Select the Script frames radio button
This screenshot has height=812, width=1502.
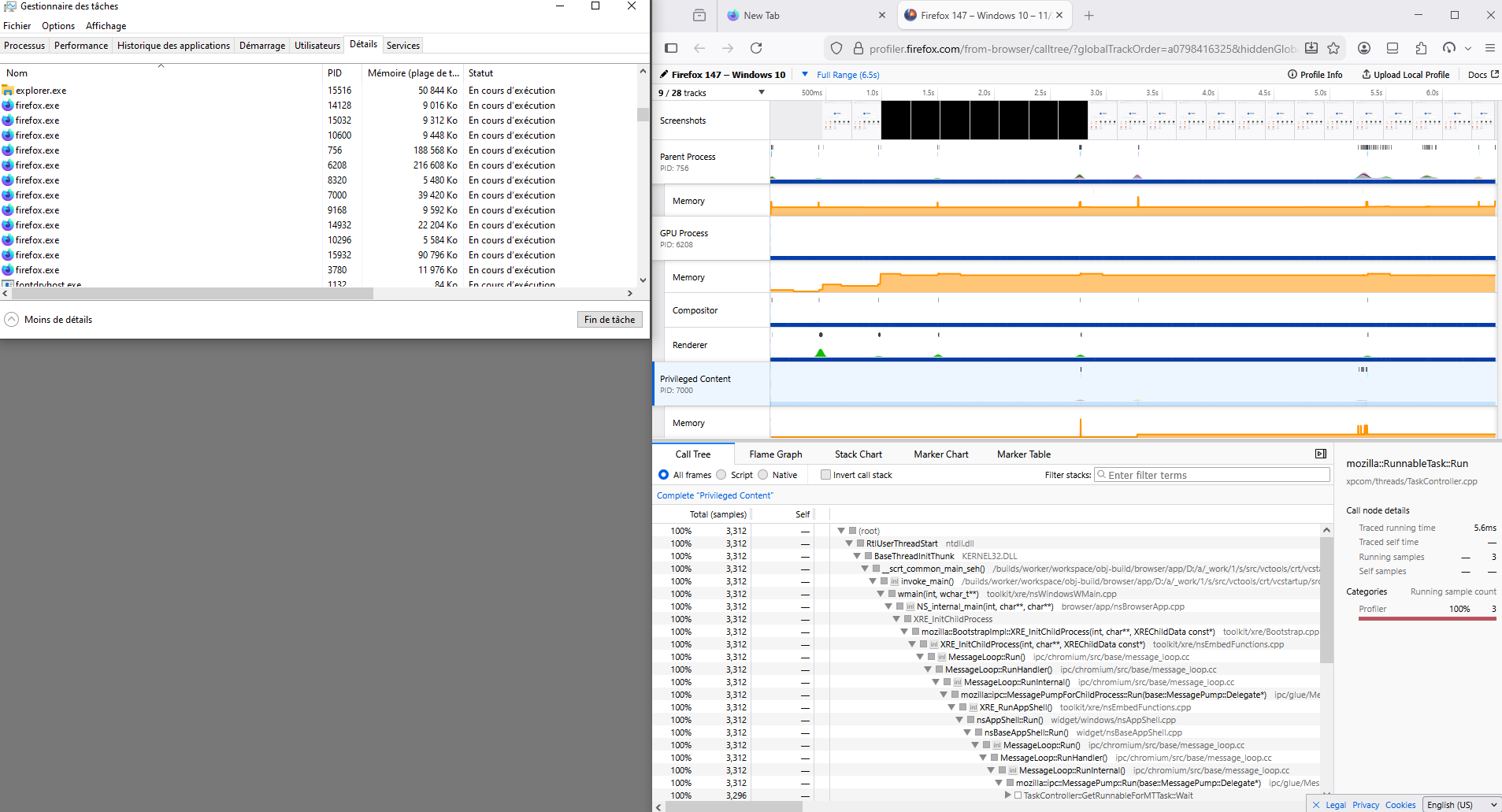pyautogui.click(x=721, y=475)
